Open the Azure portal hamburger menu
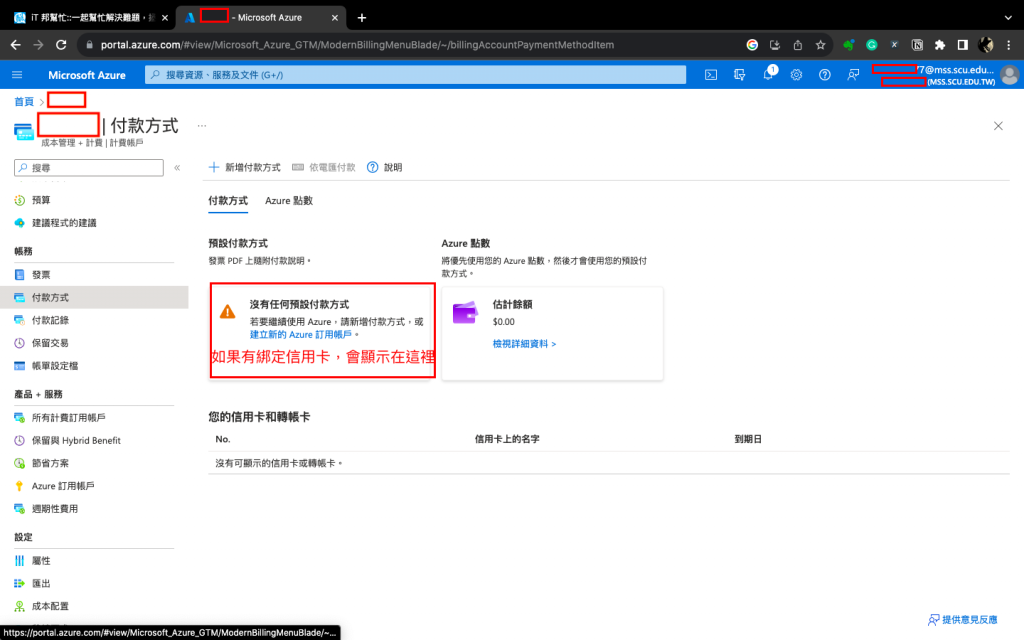1024x640 pixels. [17, 75]
